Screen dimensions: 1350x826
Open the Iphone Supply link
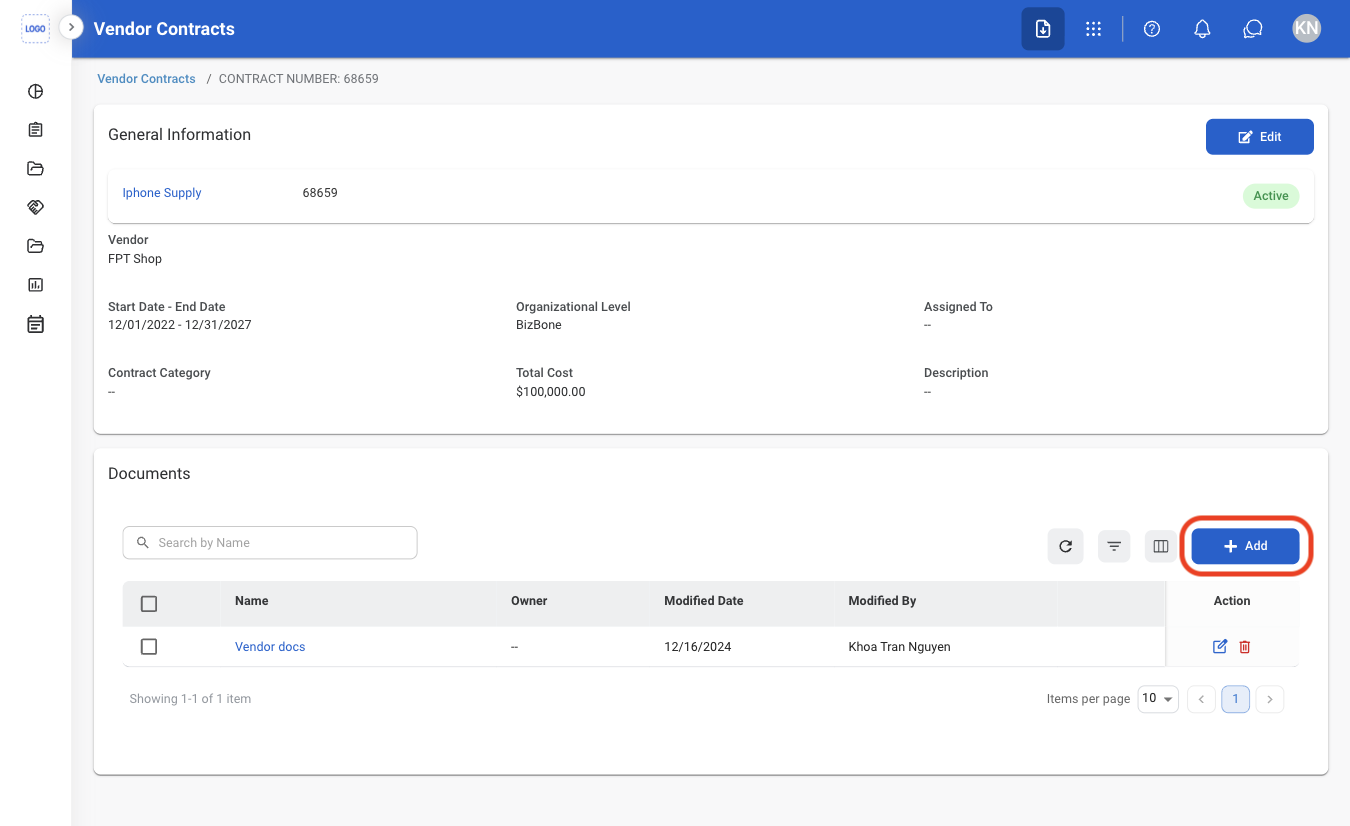[x=162, y=193]
